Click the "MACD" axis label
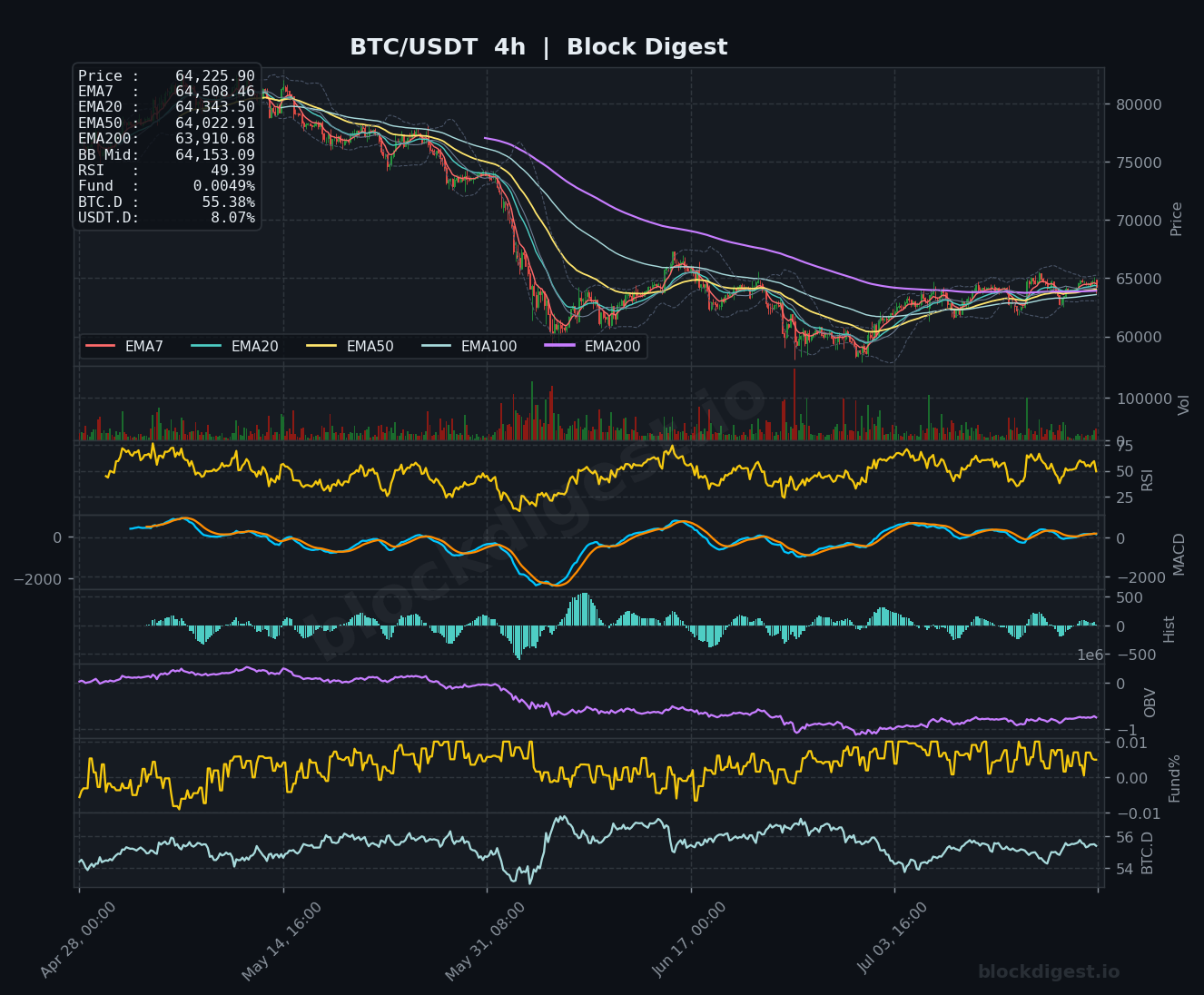This screenshot has height=995, width=1204. pos(1179,554)
